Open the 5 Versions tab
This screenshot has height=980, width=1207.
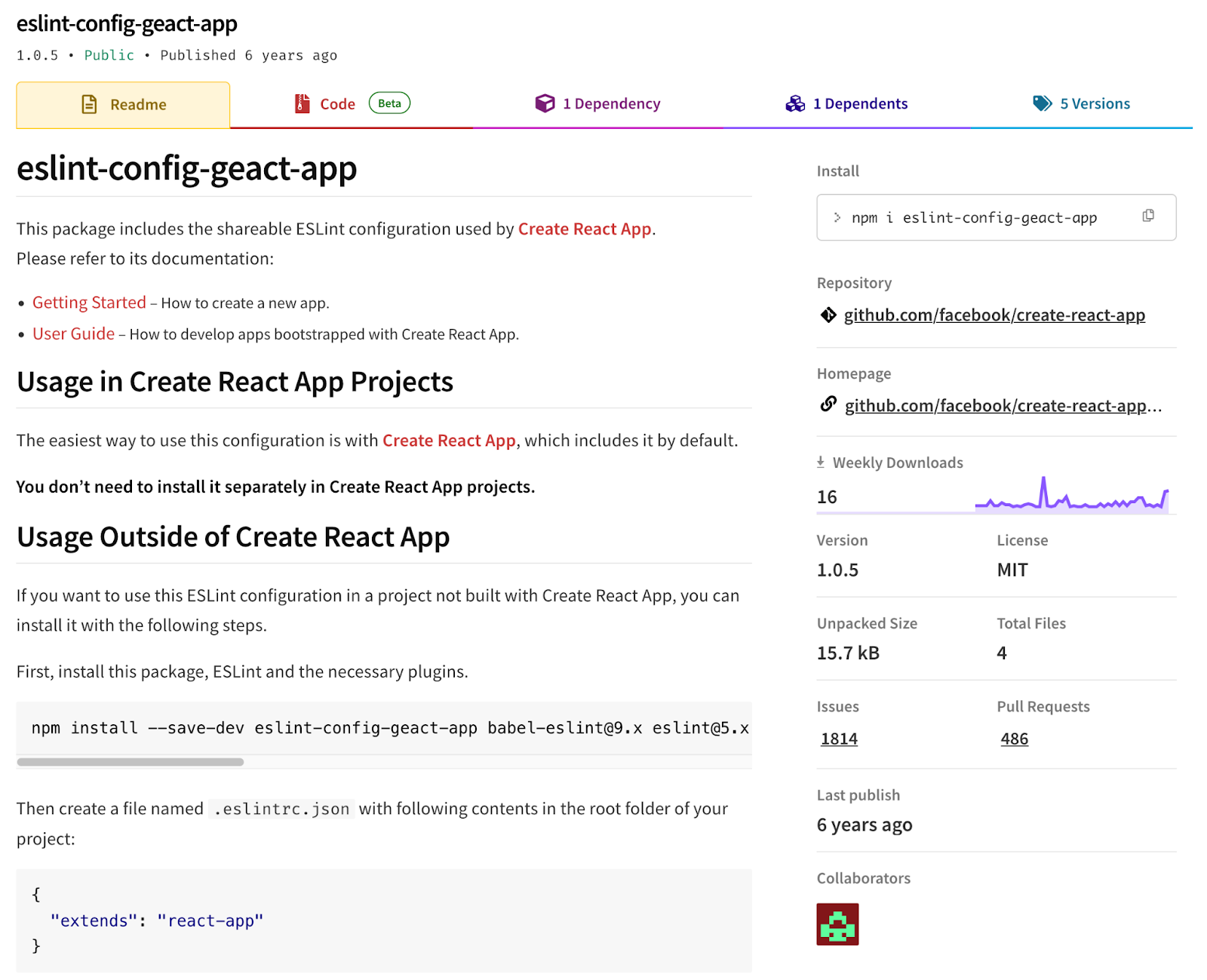1081,104
